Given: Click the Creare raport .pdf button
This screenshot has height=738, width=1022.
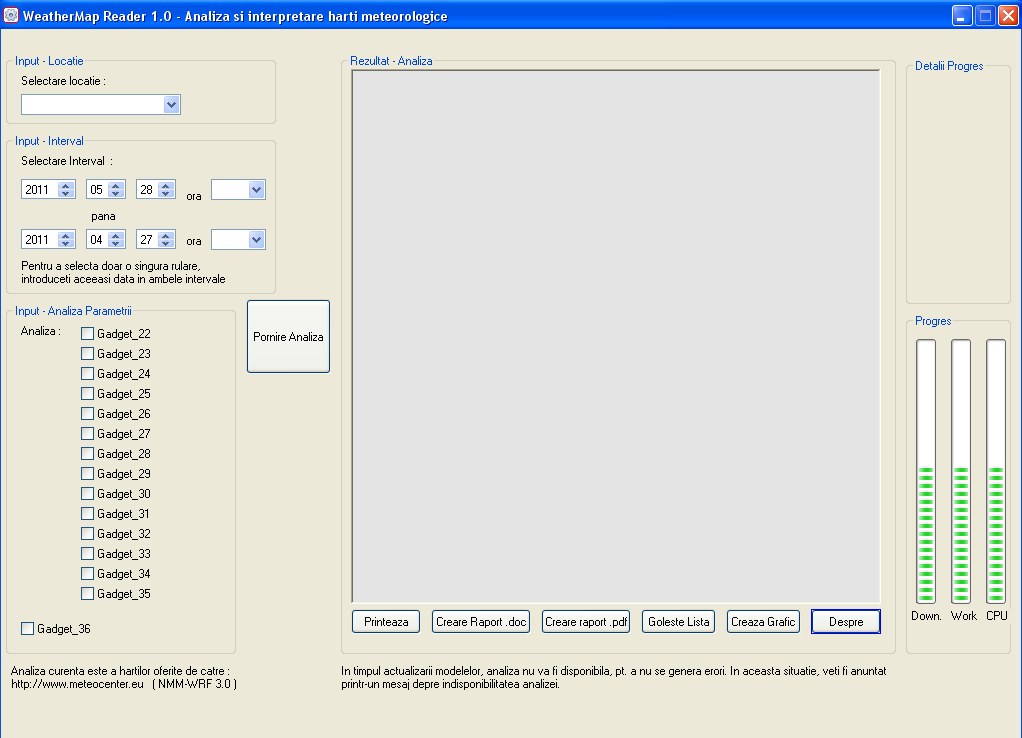Looking at the screenshot, I should pyautogui.click(x=586, y=621).
